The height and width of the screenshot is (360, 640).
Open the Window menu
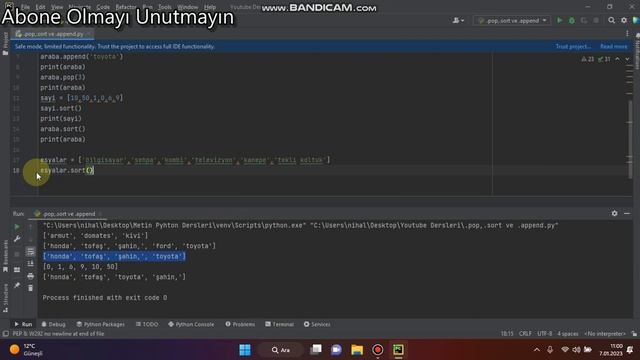(188, 7)
